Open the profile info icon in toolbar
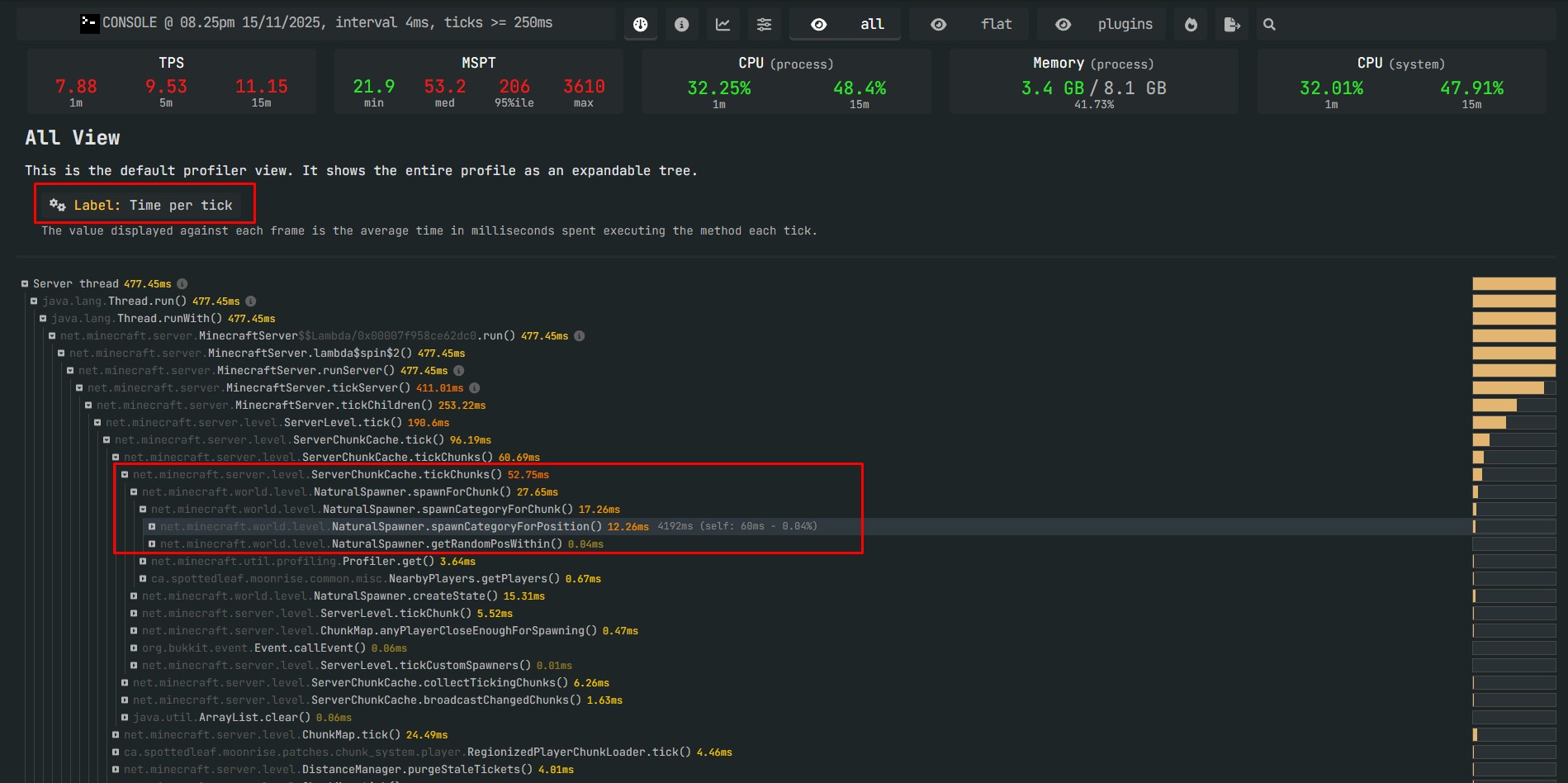 coord(681,25)
